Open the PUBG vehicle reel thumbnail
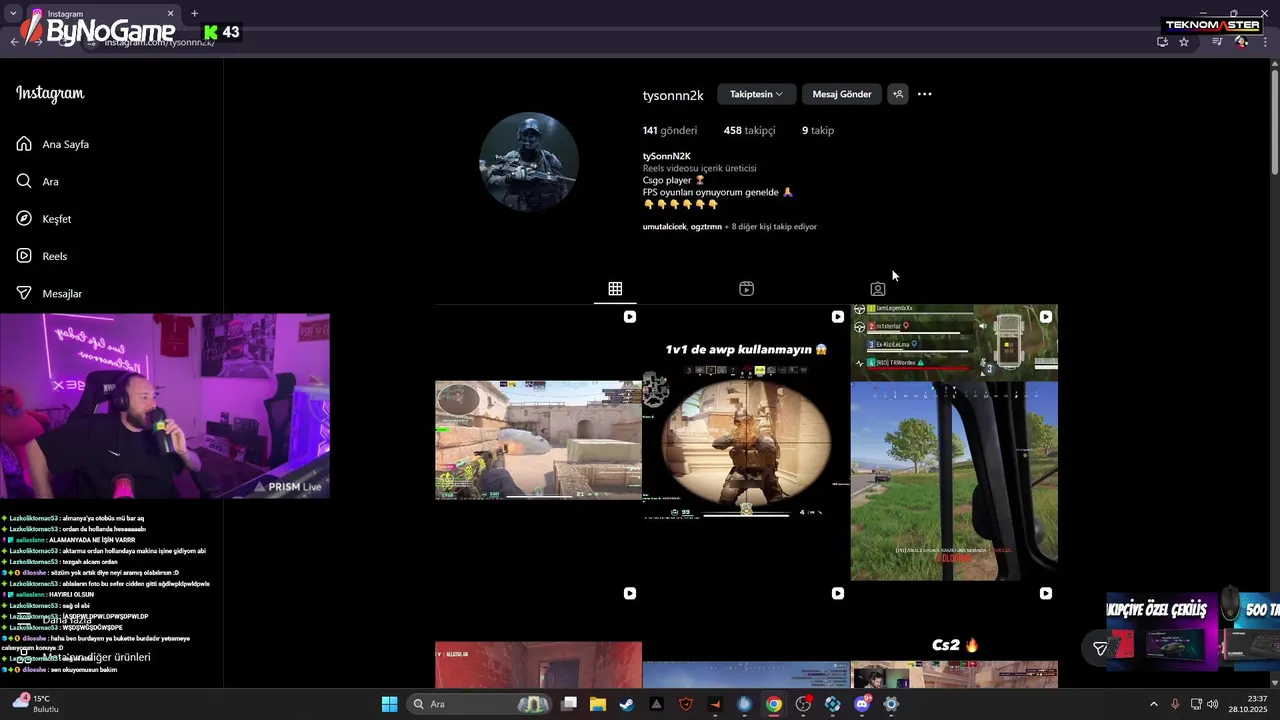The image size is (1280, 720). click(954, 442)
